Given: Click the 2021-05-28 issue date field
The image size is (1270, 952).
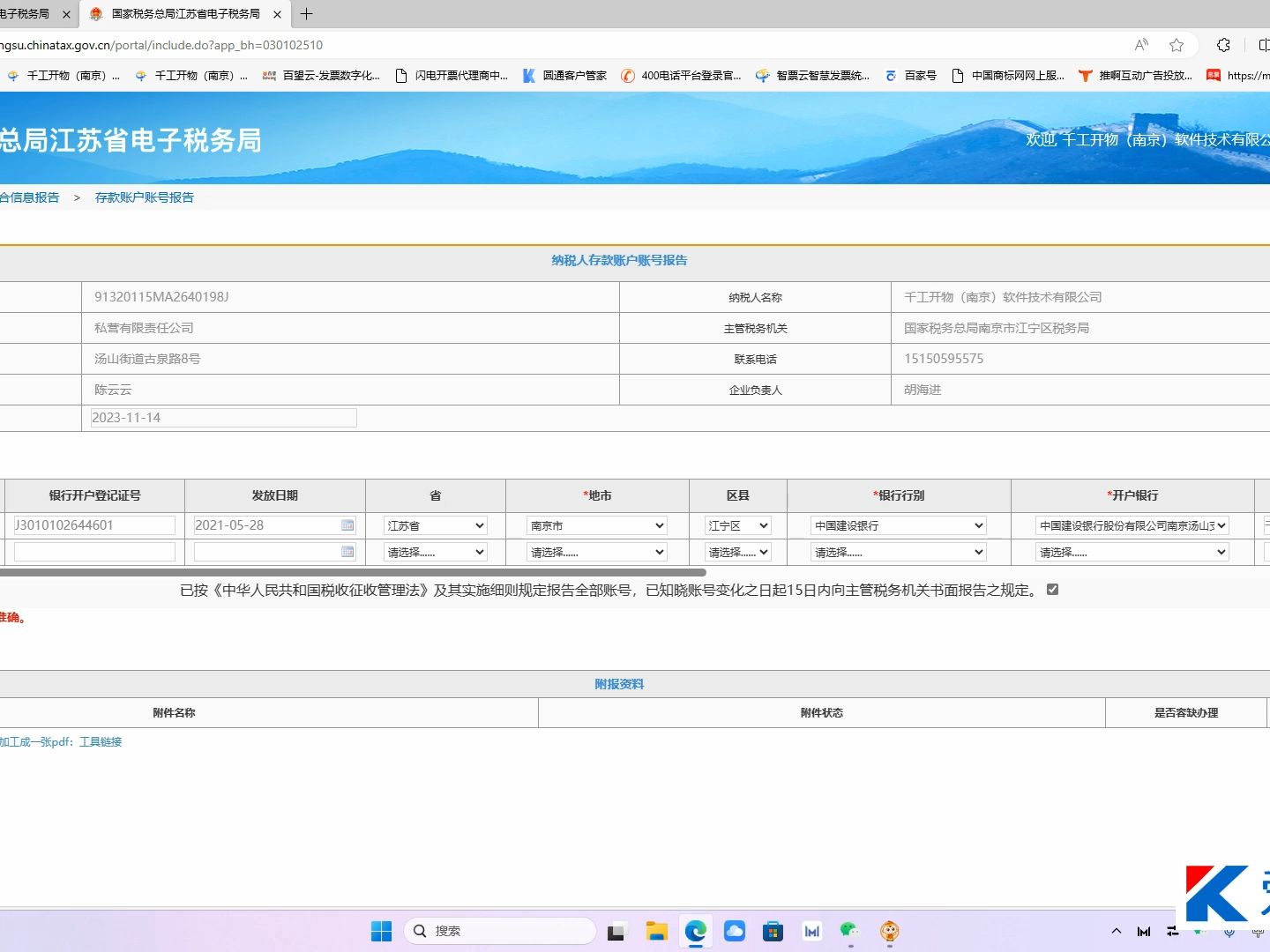Looking at the screenshot, I should tap(266, 525).
